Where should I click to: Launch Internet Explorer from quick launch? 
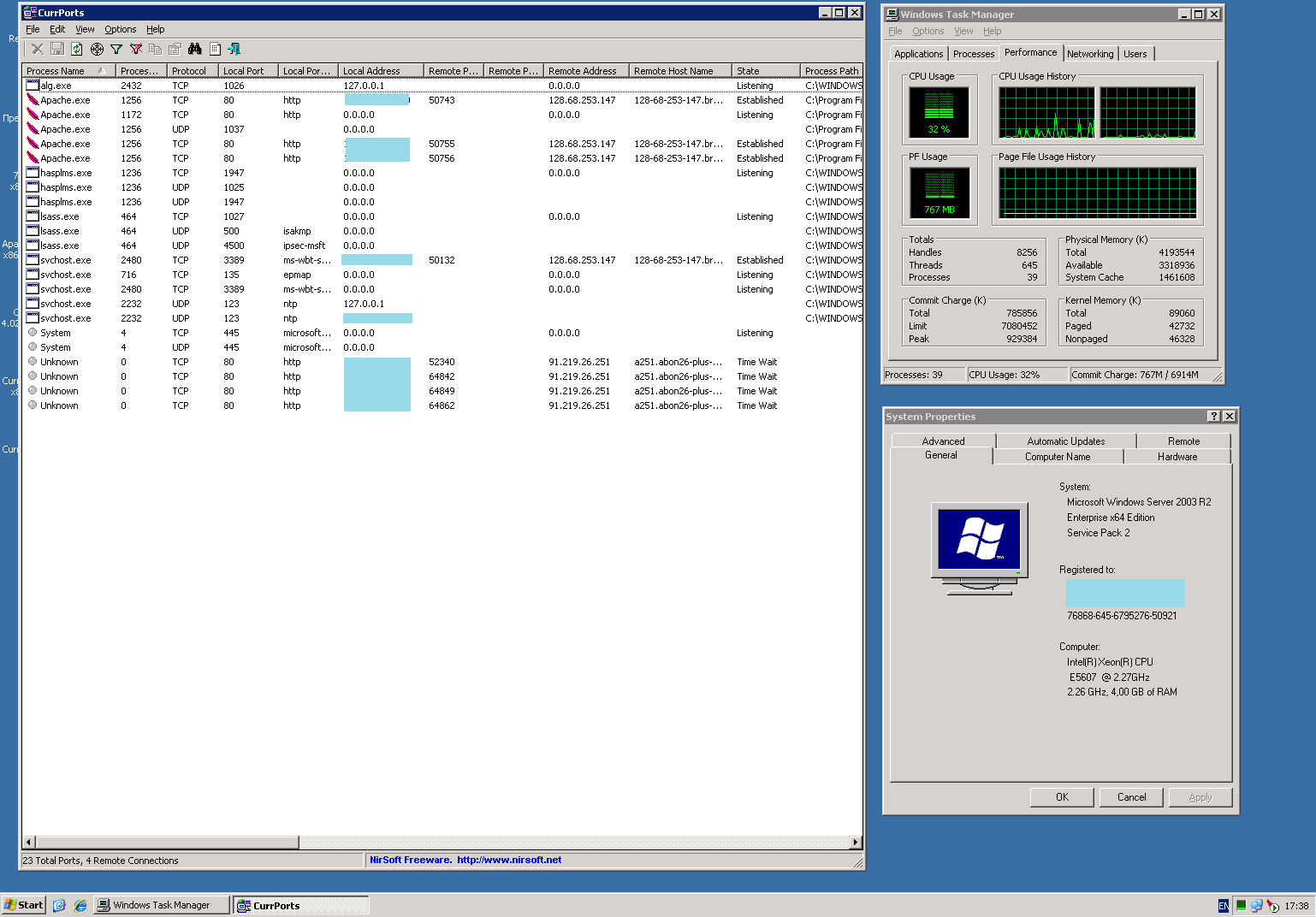(80, 905)
